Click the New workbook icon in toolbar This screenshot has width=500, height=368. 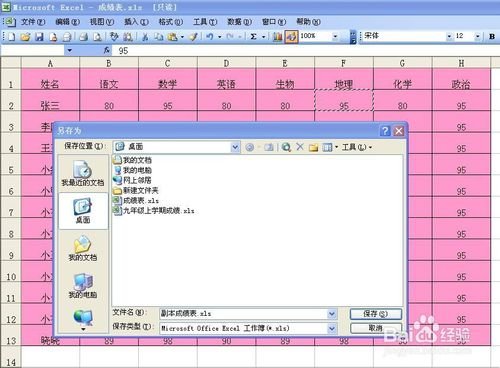(x=11, y=37)
